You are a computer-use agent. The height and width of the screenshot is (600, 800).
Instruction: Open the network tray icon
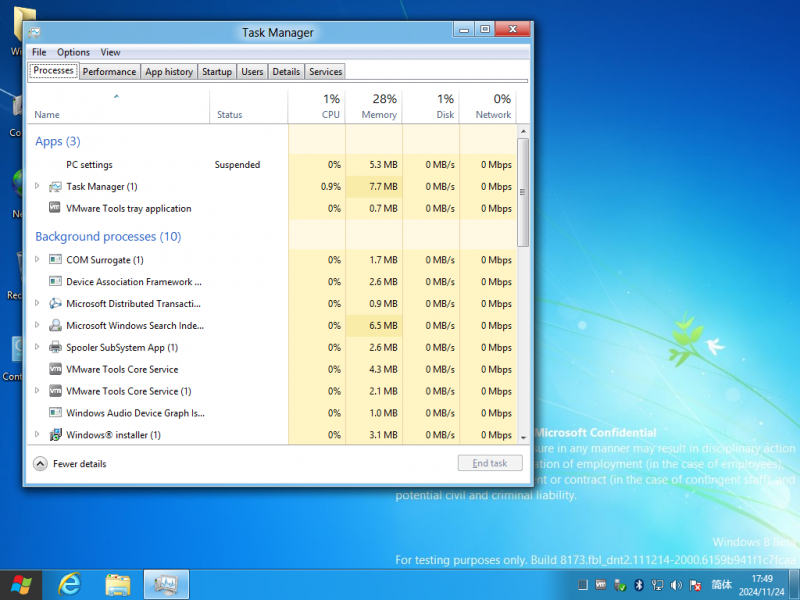(x=658, y=585)
